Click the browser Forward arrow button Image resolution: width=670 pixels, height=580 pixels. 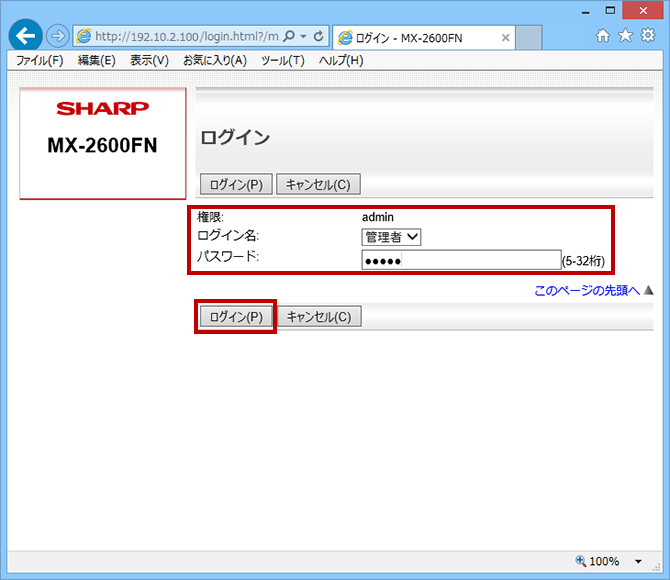point(57,36)
